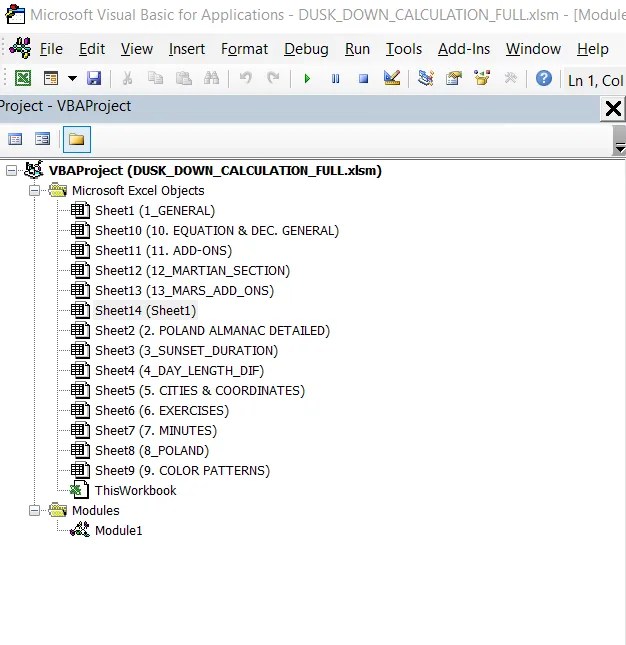Click the View Microsoft Excel icon
Screen dimensions: 626x645
(x=23, y=78)
